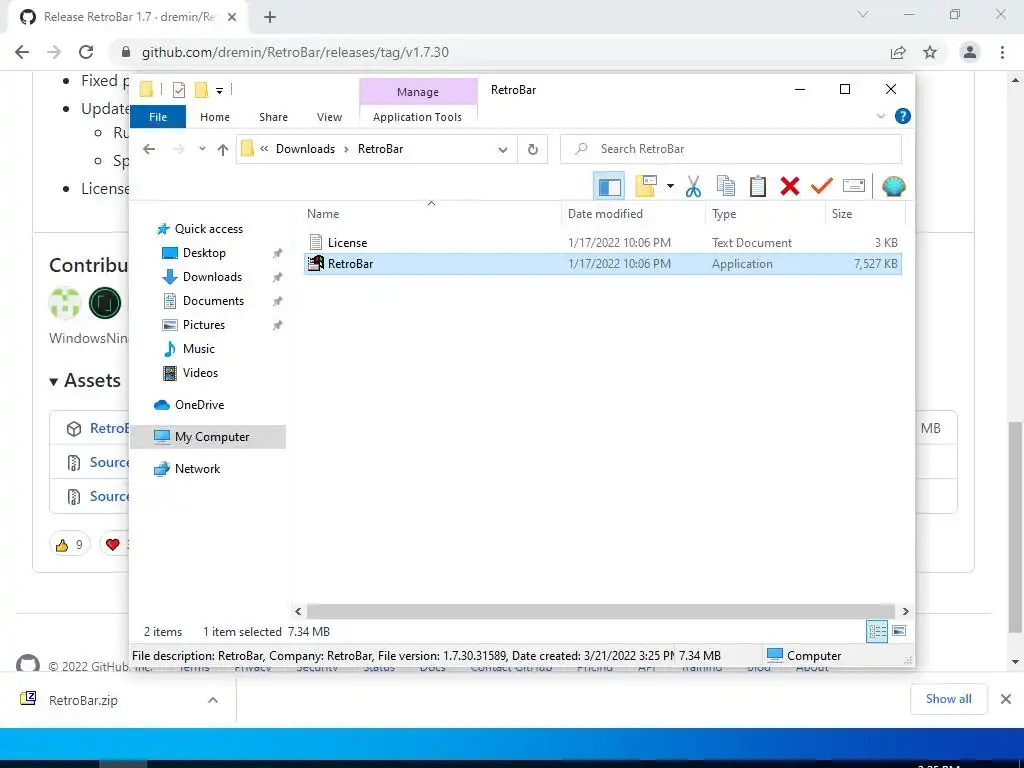Image resolution: width=1024 pixels, height=768 pixels.
Task: Click the orange checkmark Properties icon
Action: (822, 187)
